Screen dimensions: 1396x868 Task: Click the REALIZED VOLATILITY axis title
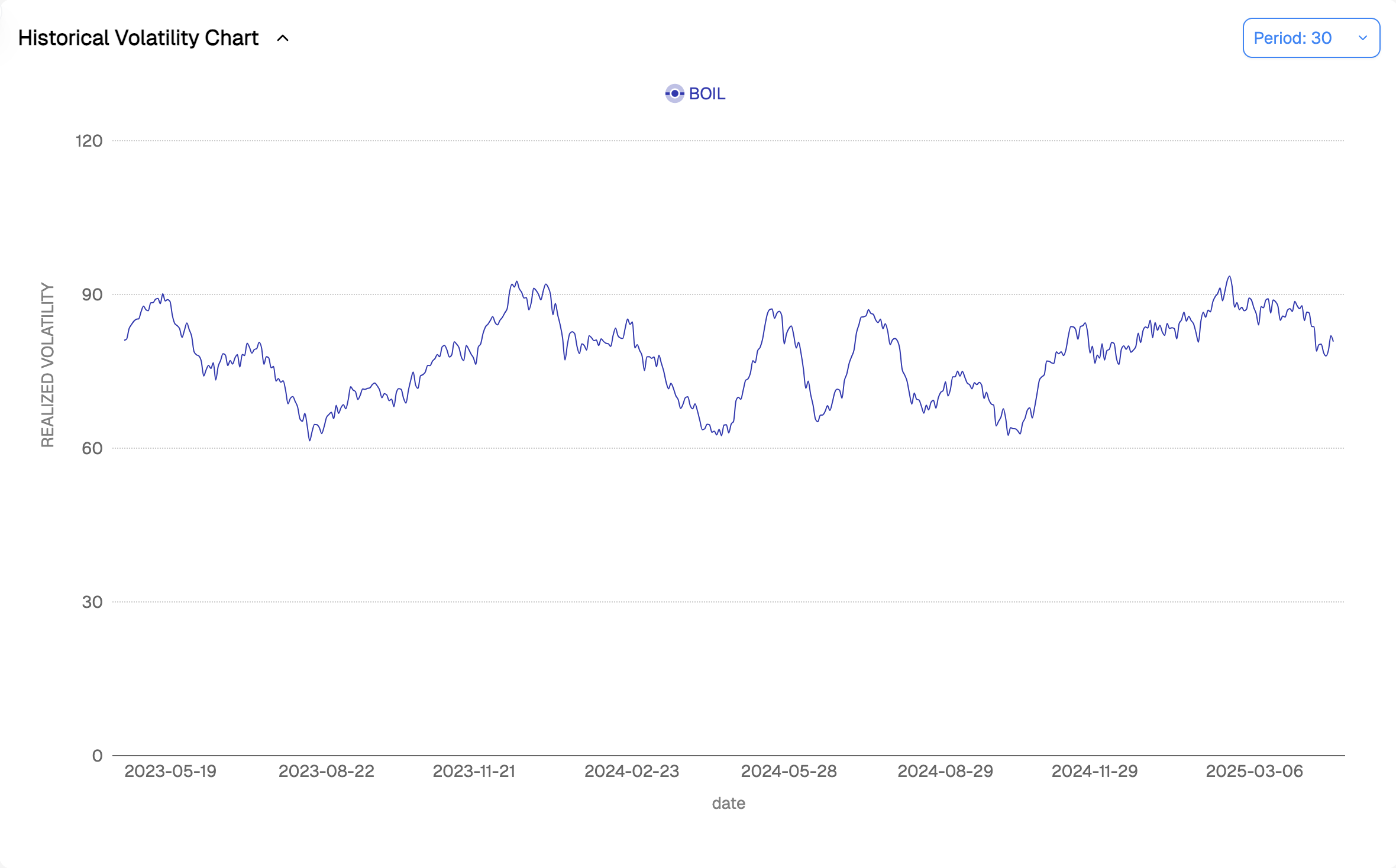[47, 365]
